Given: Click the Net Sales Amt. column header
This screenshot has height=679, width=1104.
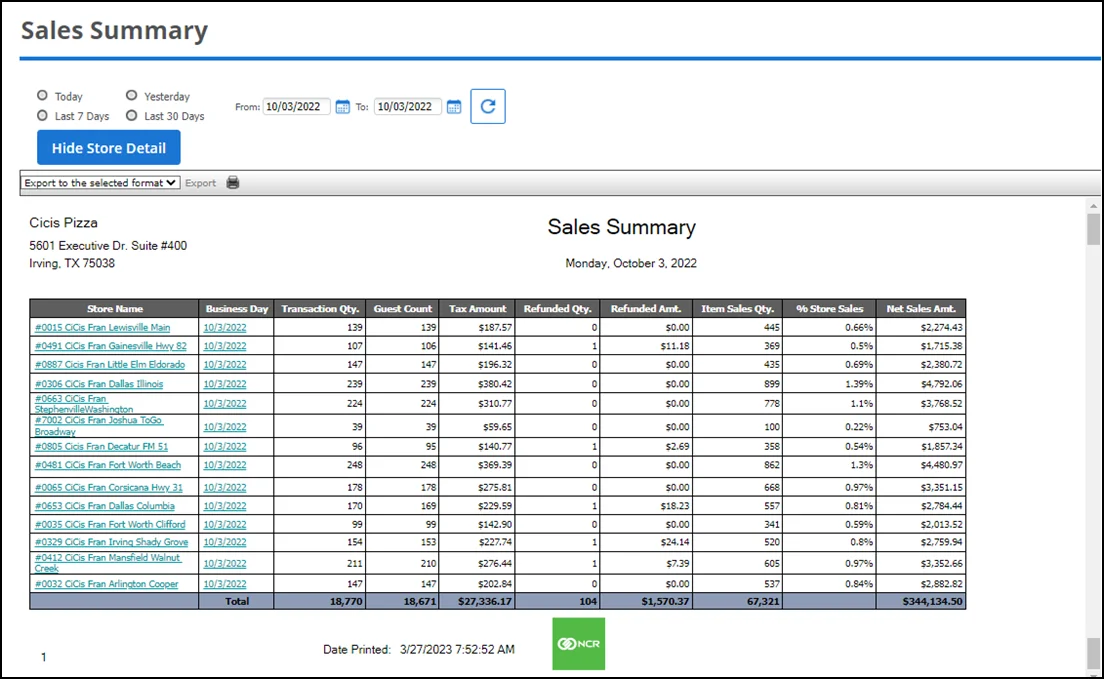Looking at the screenshot, I should coord(921,309).
